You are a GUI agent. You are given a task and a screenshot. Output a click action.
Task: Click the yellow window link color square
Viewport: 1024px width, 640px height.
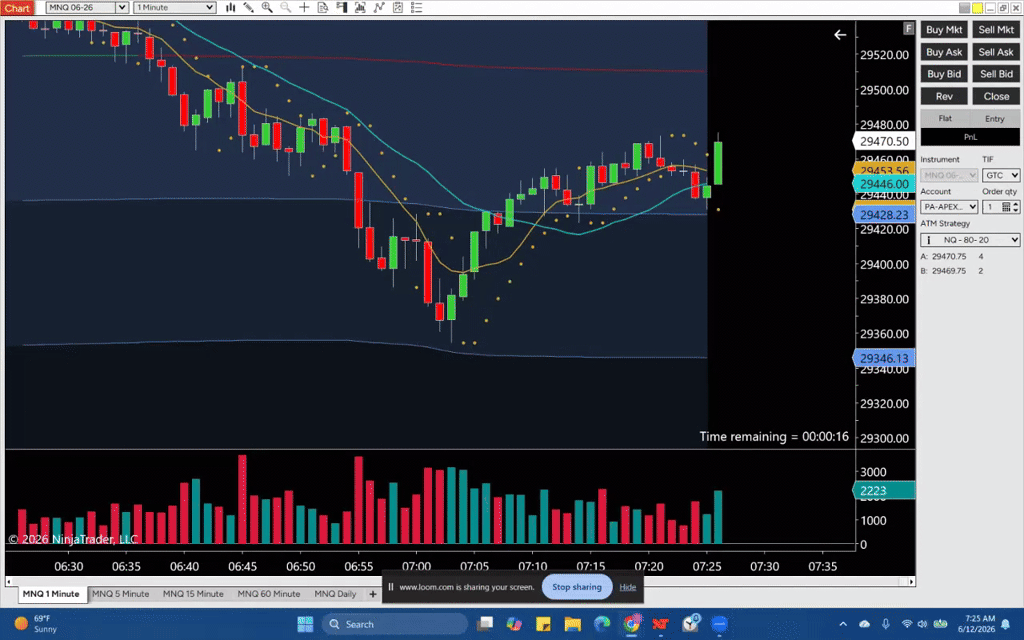pyautogui.click(x=977, y=8)
